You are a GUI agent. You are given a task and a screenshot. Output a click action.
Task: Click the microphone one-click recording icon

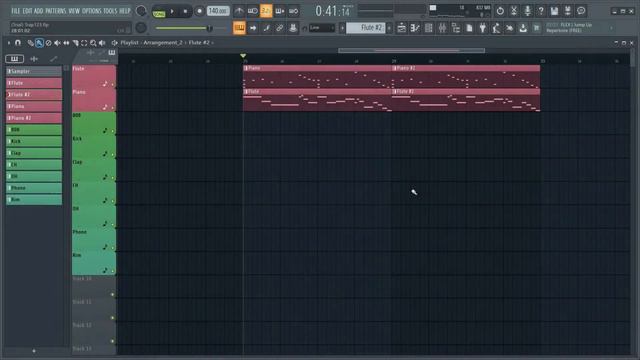527,11
